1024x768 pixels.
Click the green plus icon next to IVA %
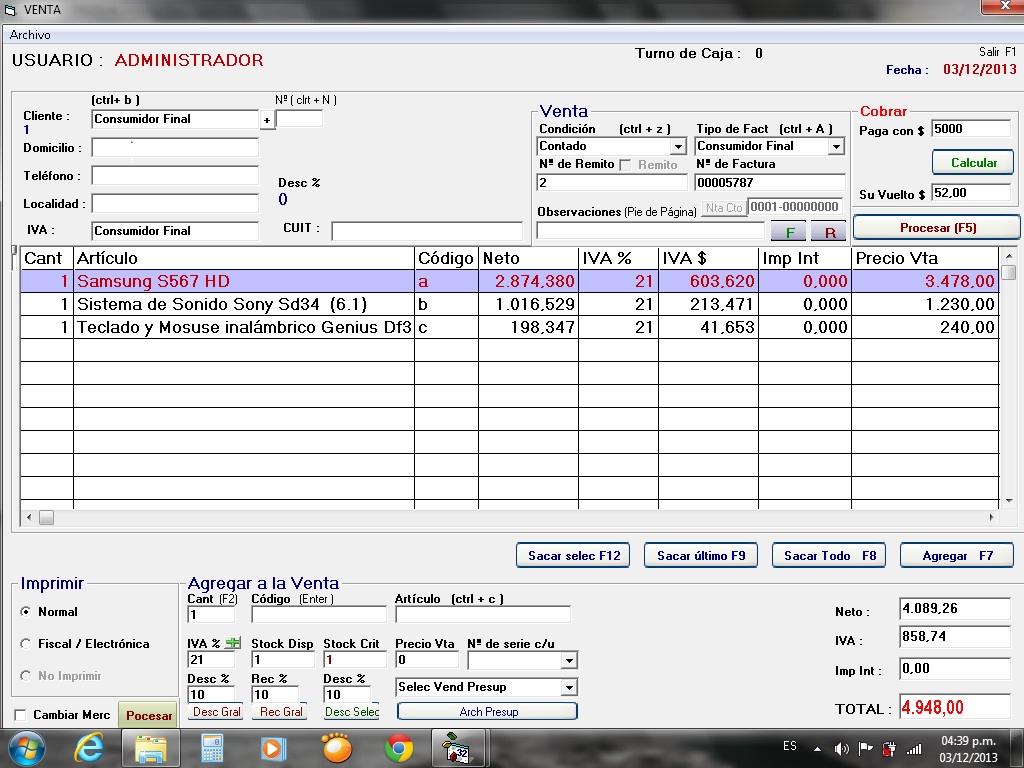pyautogui.click(x=232, y=643)
